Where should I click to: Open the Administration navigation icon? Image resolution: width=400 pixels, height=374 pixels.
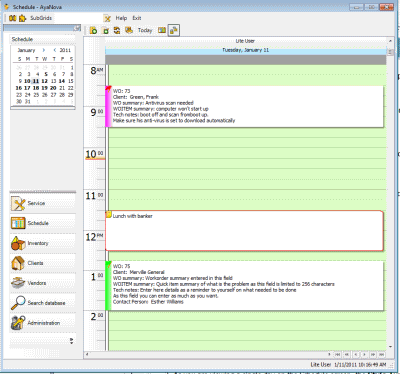tap(18, 323)
